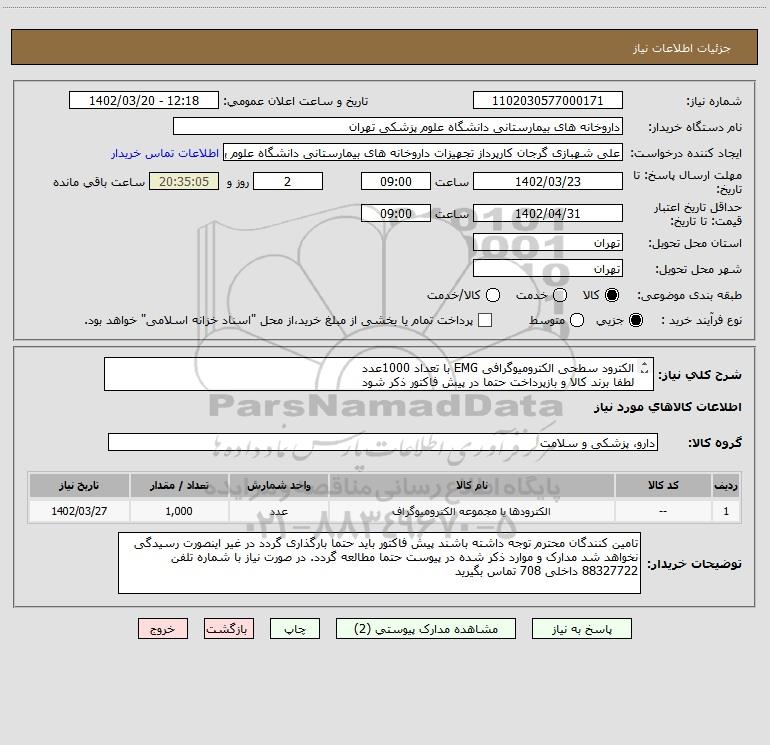Click the چاپ print button

coord(295,629)
